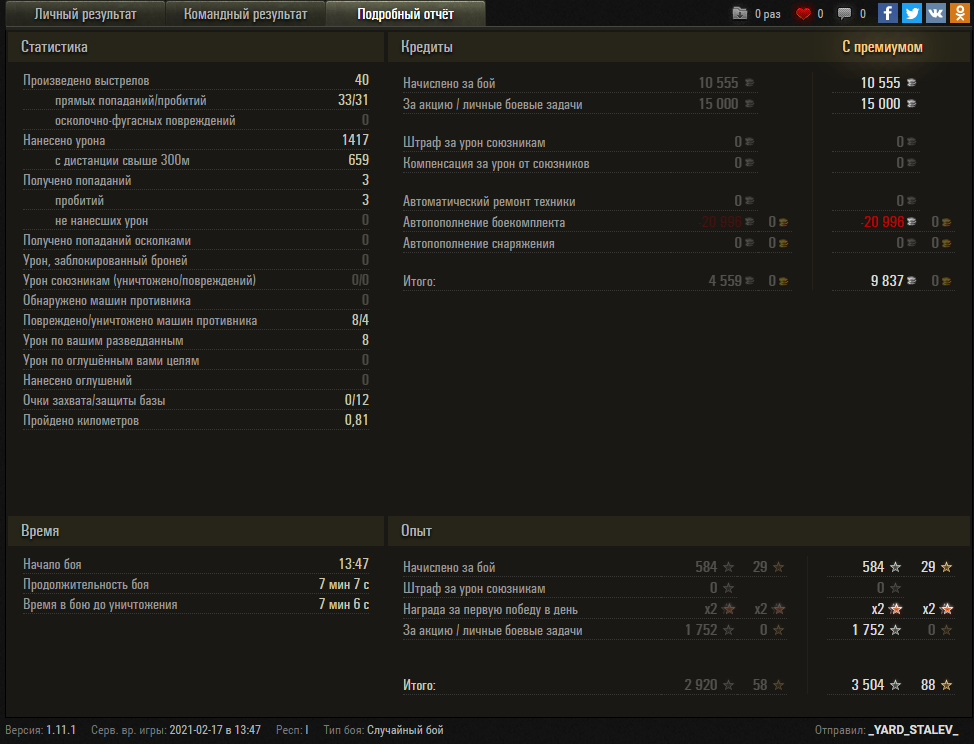Screen dimensions: 974x744
Task: Click the red heart likes icon
Action: (x=803, y=14)
